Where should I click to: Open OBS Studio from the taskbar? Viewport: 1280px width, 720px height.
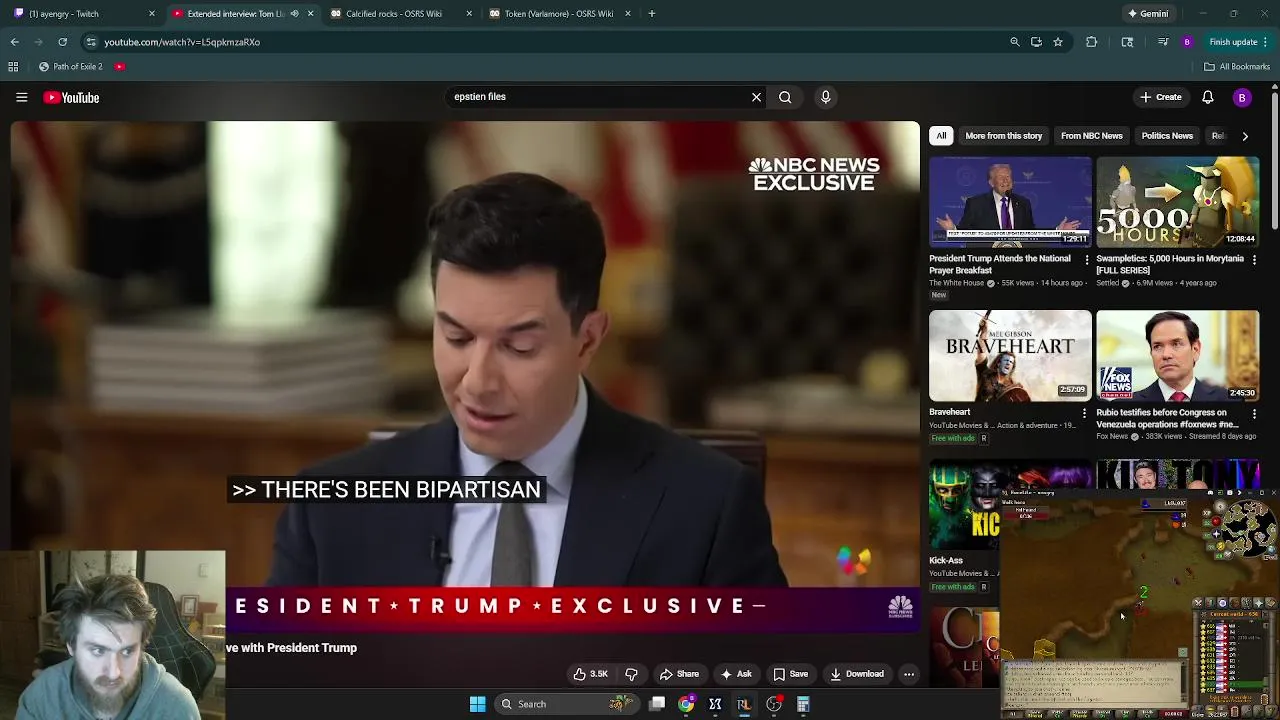pyautogui.click(x=773, y=704)
